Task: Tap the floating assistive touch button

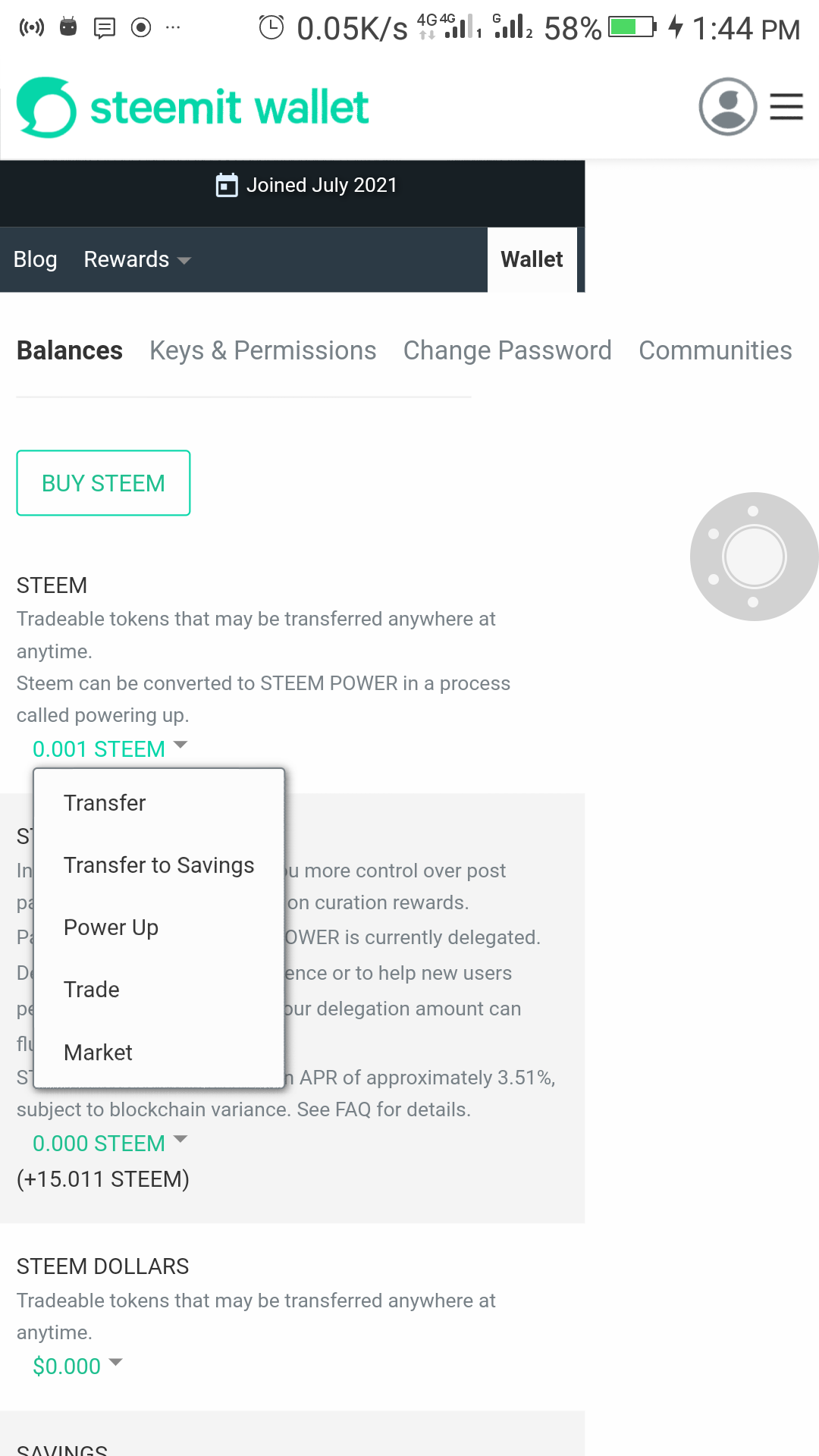Action: coord(754,557)
